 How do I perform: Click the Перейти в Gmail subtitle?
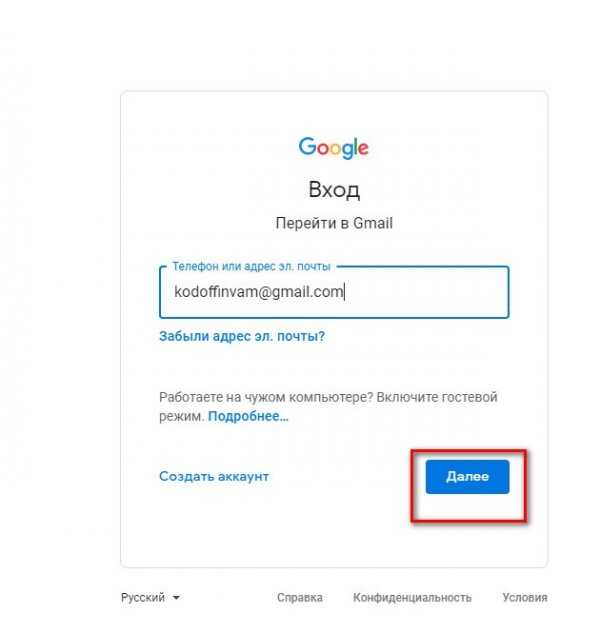334,223
